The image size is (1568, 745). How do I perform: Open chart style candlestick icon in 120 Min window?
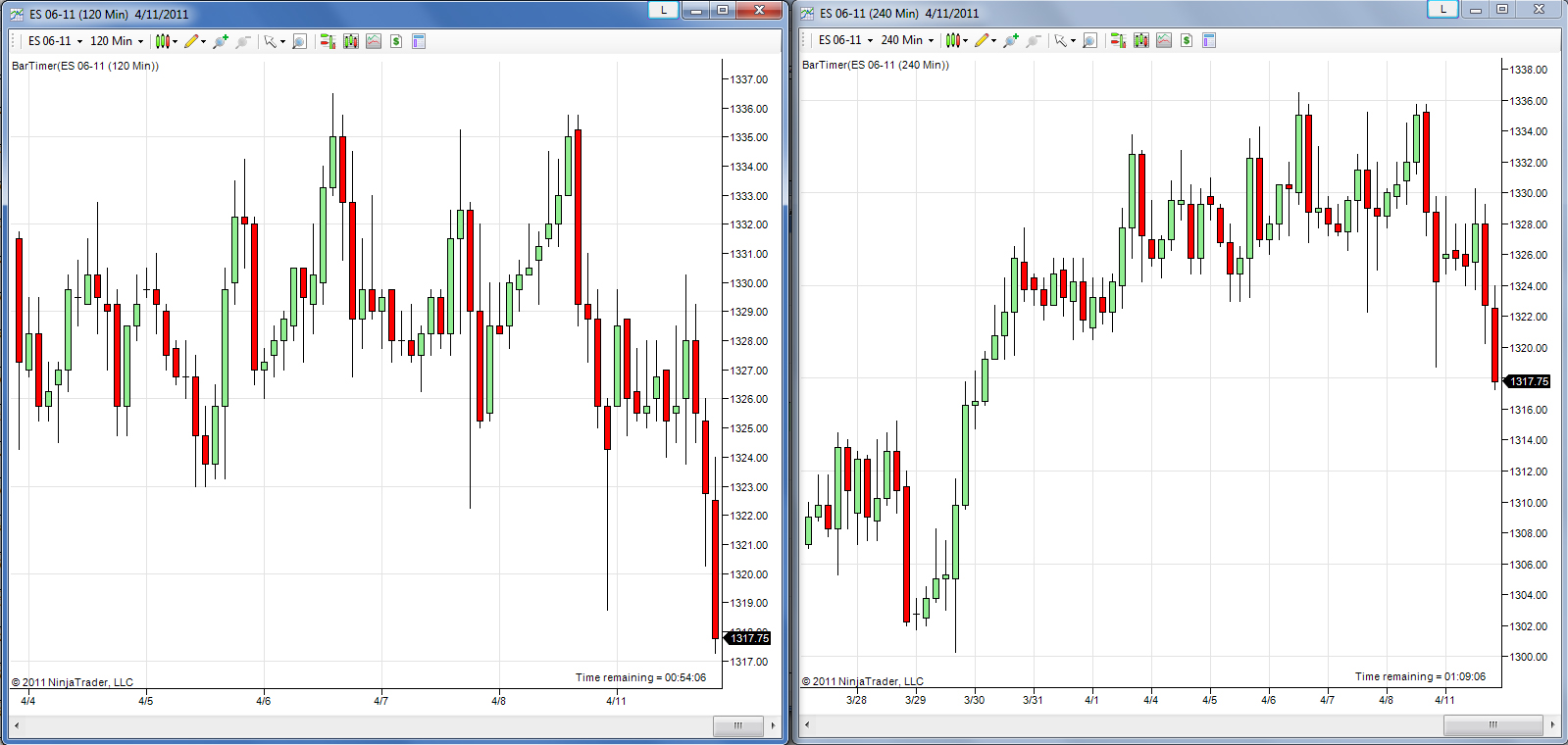click(x=162, y=41)
